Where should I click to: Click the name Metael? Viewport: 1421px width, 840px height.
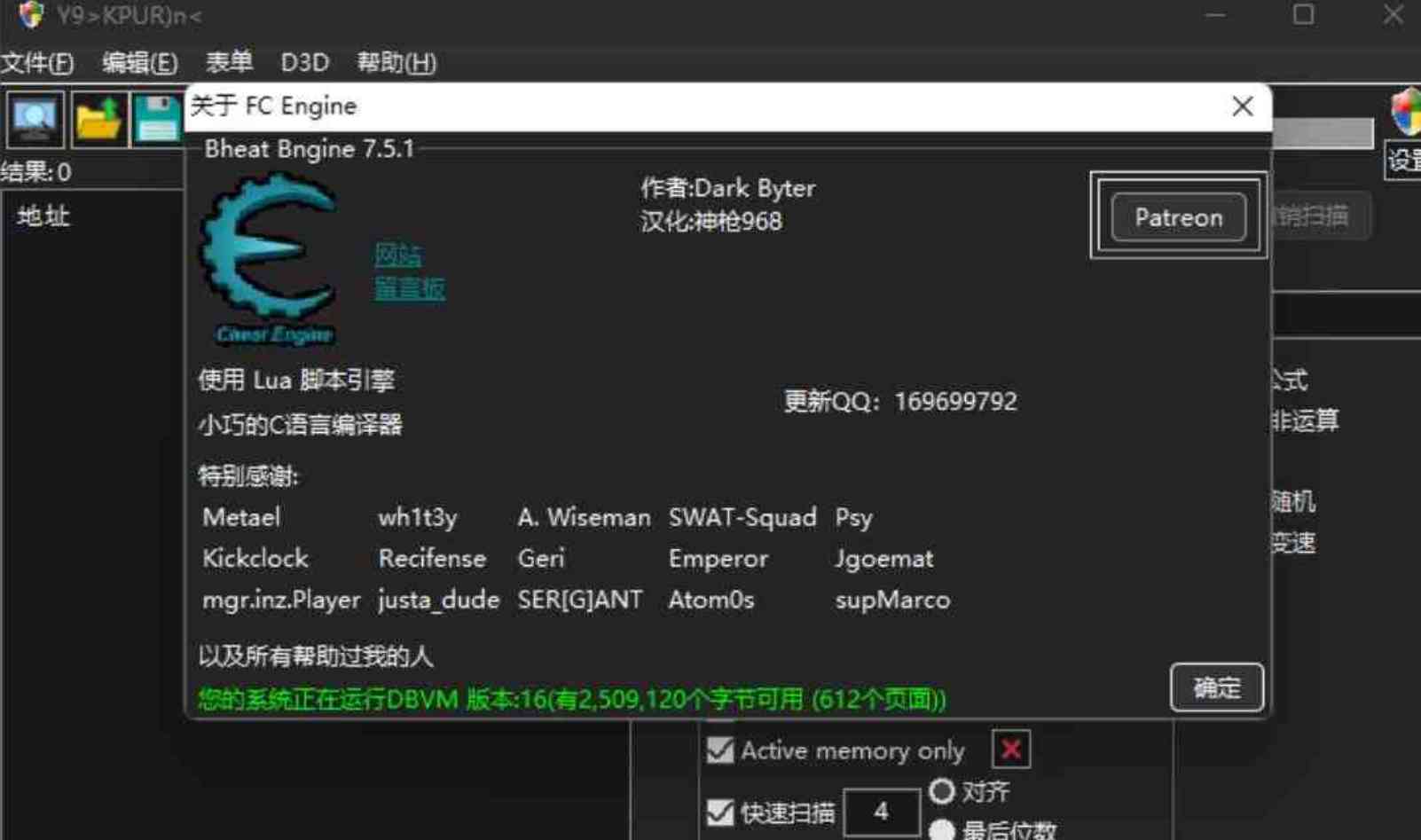click(x=241, y=517)
